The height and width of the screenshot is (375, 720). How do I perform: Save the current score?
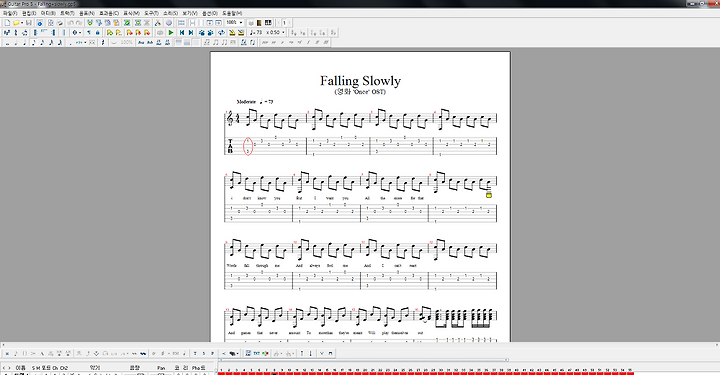click(28, 22)
